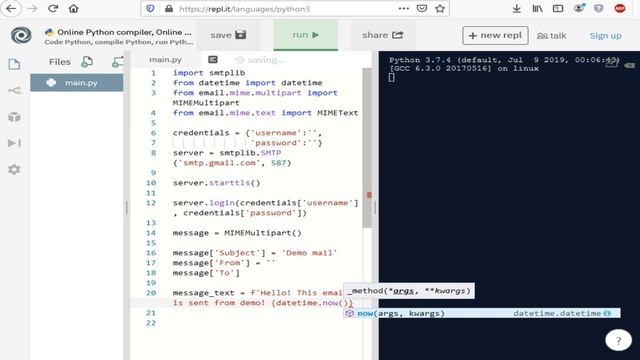Image resolution: width=640 pixels, height=360 pixels.
Task: Click the tracking protection shield icon
Action: tap(150, 9)
